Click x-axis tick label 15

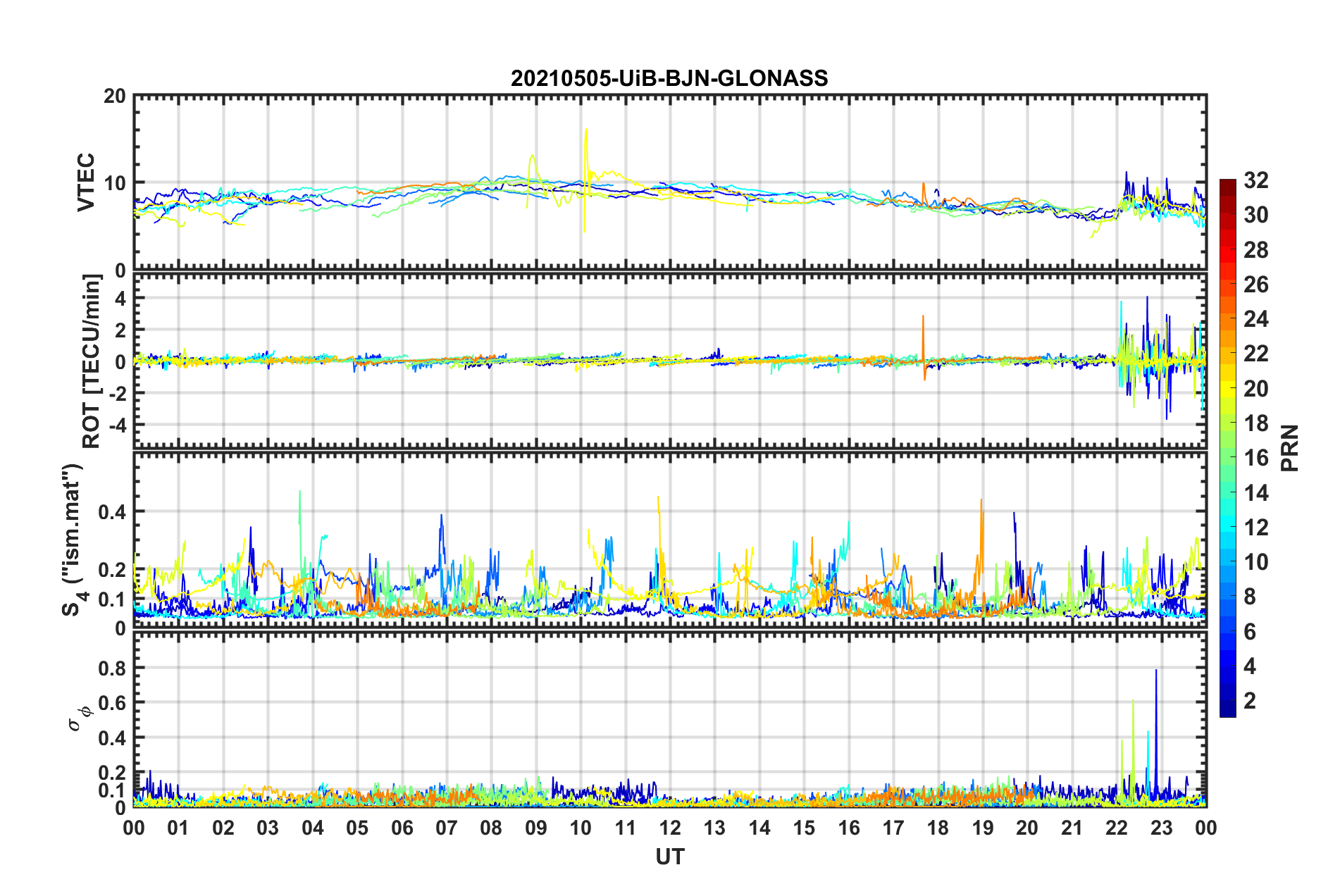[804, 828]
